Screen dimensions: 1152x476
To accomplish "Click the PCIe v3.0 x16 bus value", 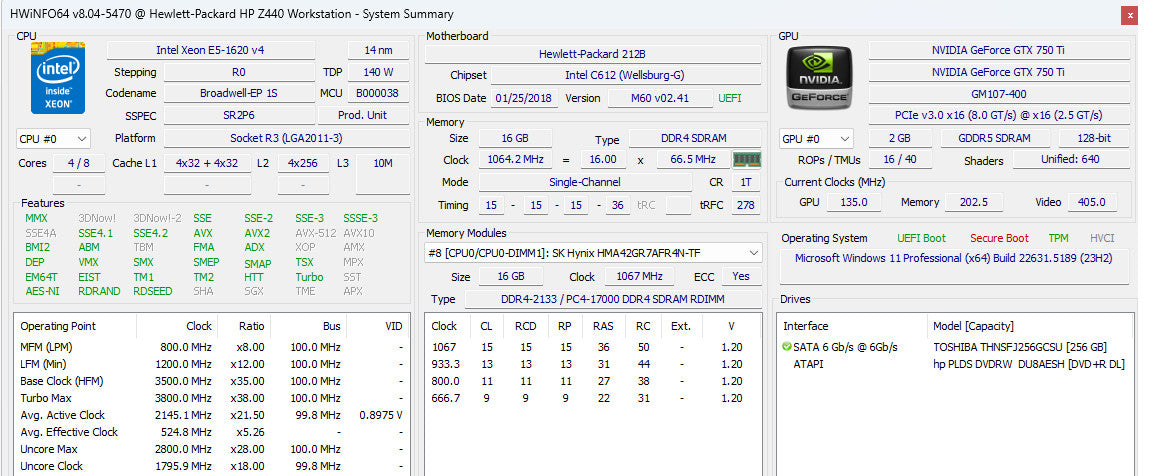I will point(998,115).
